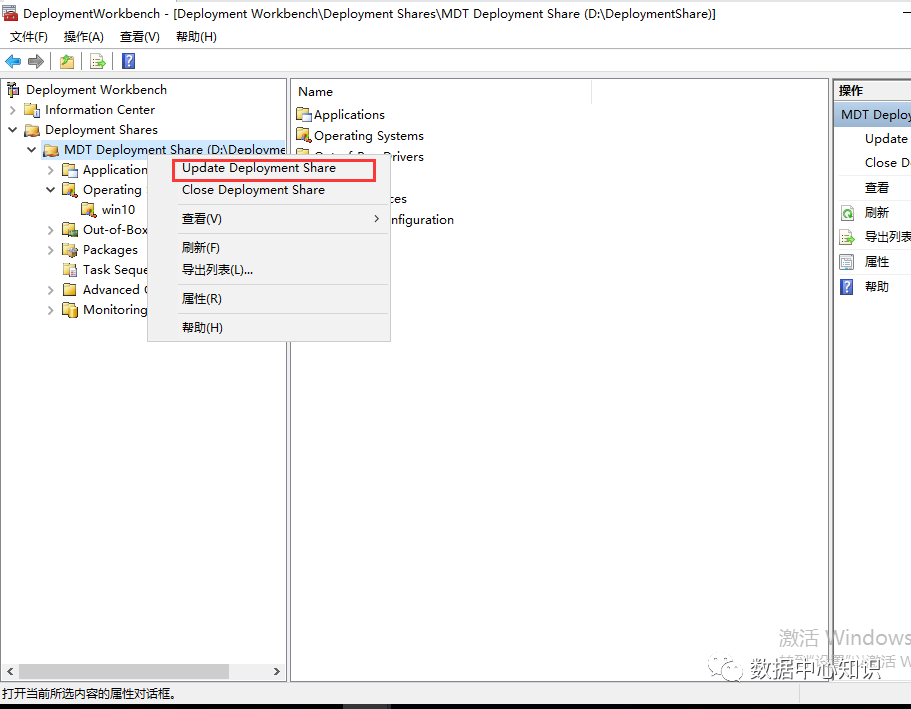The width and height of the screenshot is (911, 709).
Task: Click the properties icon in actions pane
Action: (847, 262)
